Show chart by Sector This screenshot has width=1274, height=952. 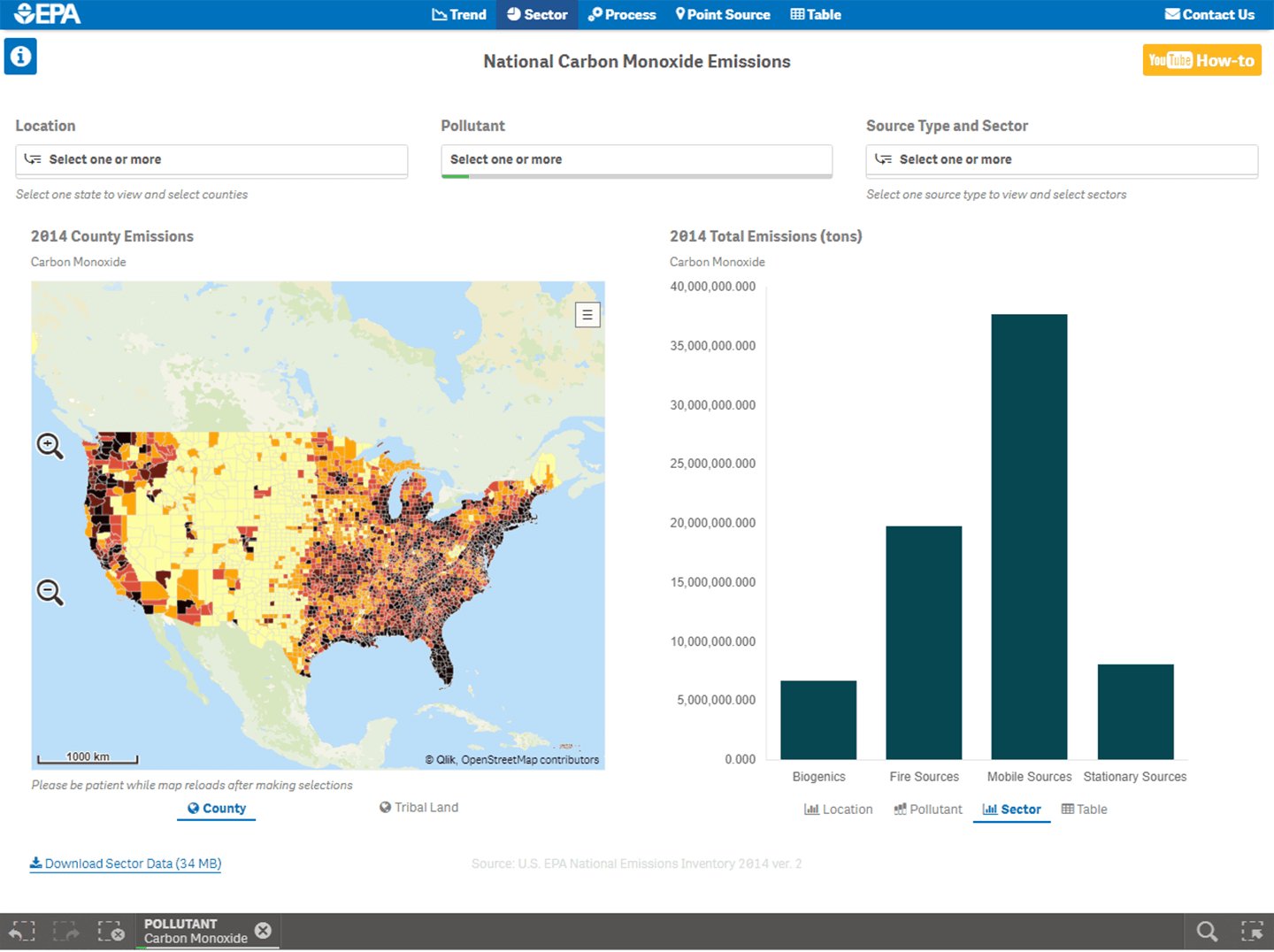tap(1012, 809)
